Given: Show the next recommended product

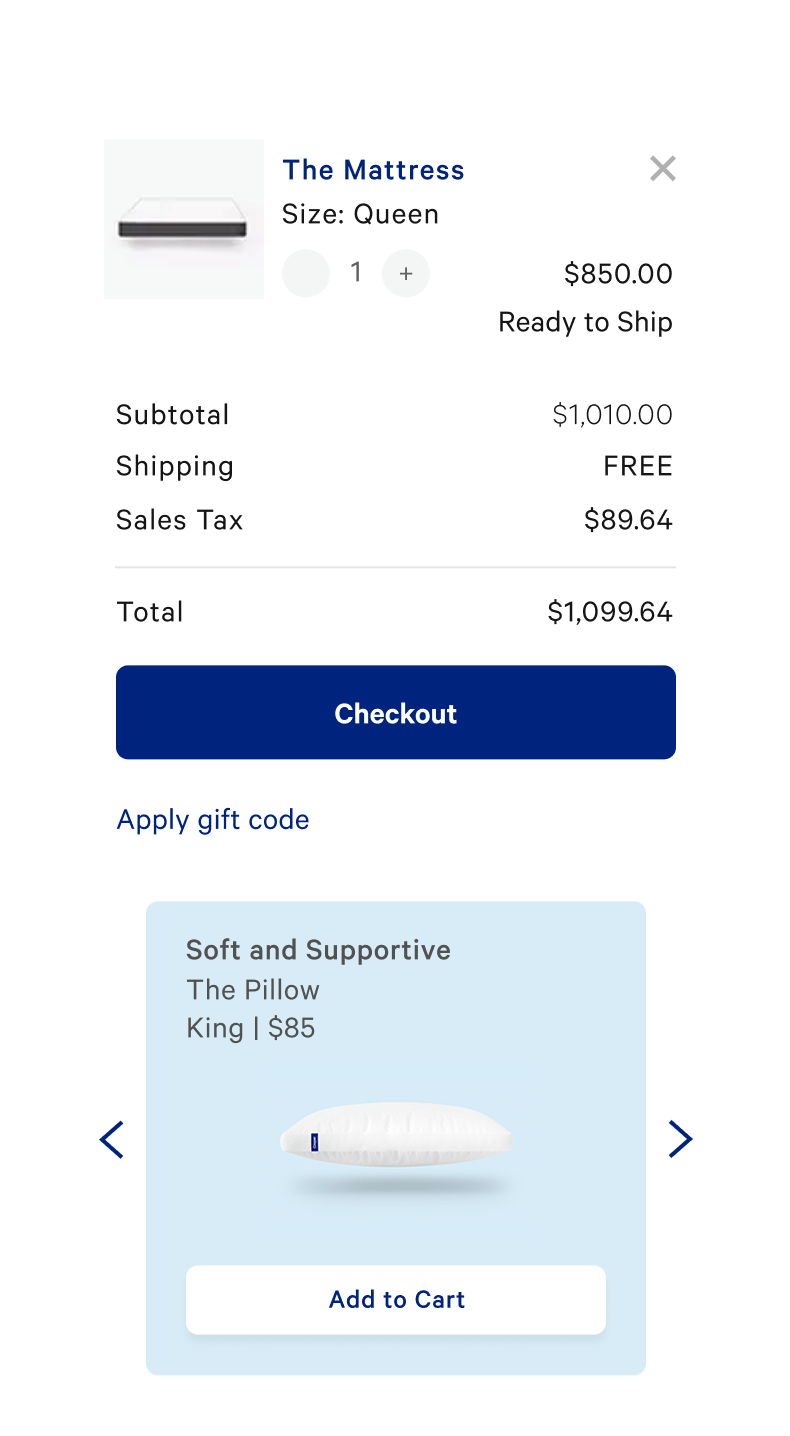Looking at the screenshot, I should 680,1139.
